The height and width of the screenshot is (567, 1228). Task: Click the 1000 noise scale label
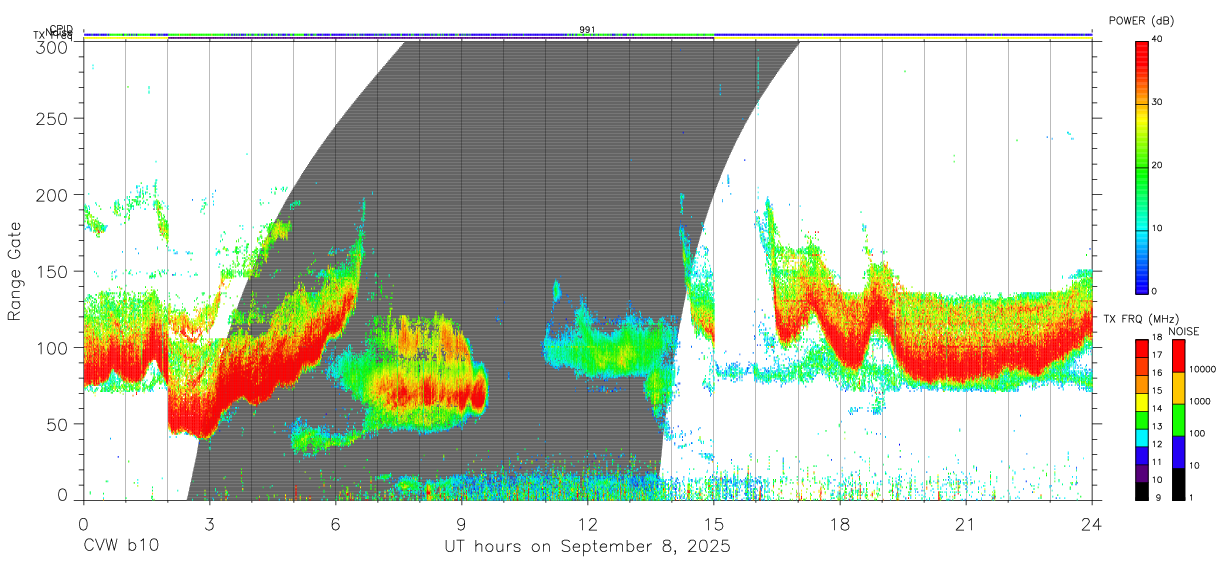tap(1198, 402)
